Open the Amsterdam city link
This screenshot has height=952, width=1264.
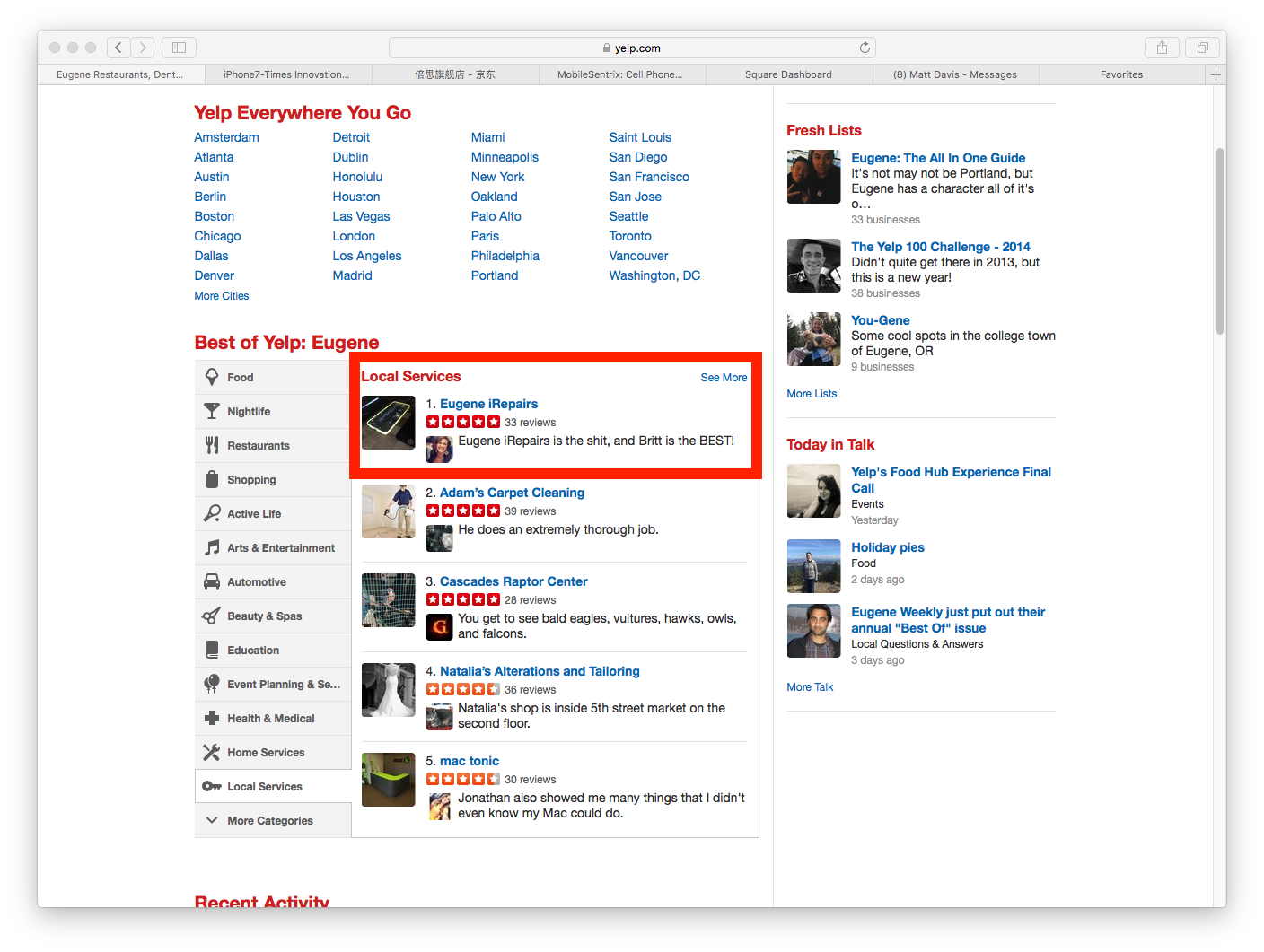[226, 137]
